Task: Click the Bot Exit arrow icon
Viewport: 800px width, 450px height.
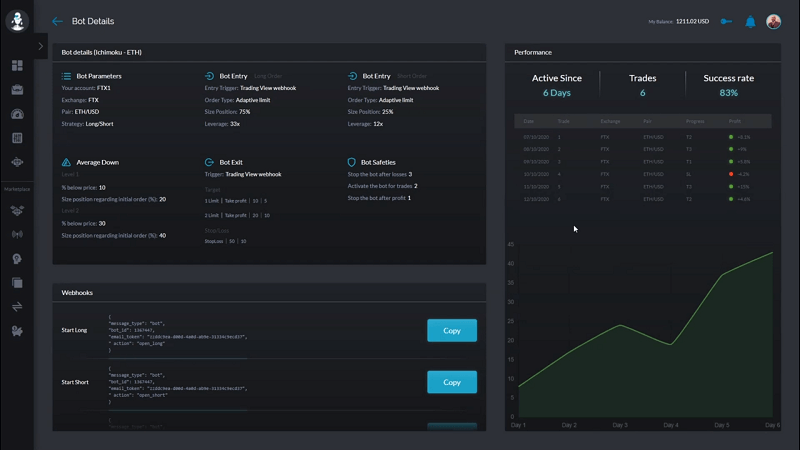Action: click(209, 162)
